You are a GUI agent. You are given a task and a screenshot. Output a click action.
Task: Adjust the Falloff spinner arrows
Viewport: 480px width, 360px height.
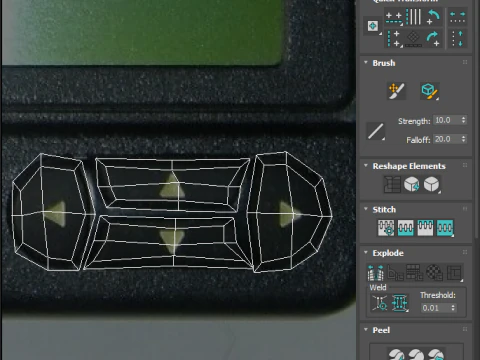point(463,139)
